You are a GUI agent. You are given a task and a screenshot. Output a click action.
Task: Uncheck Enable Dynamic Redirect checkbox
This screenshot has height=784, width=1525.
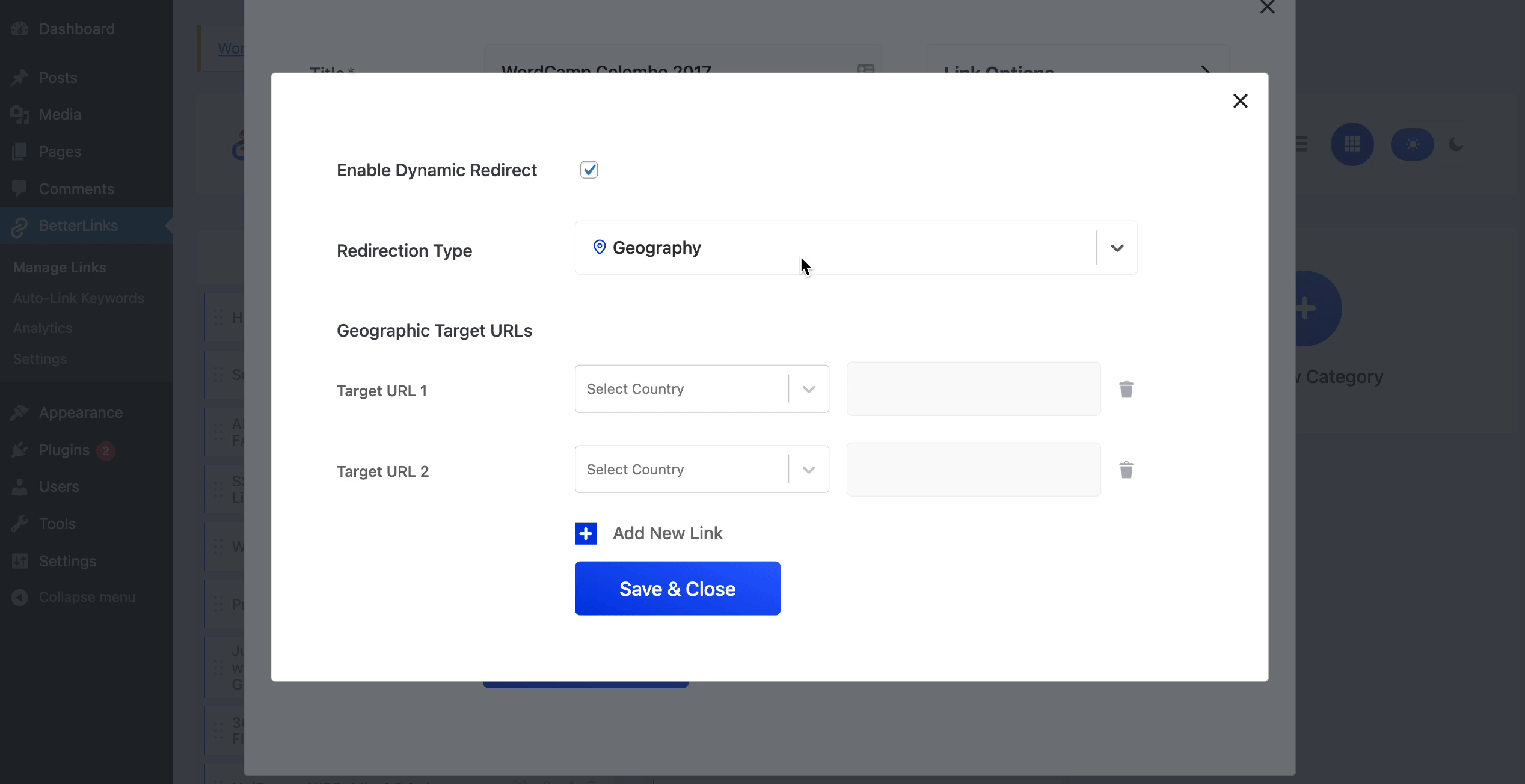coord(589,170)
